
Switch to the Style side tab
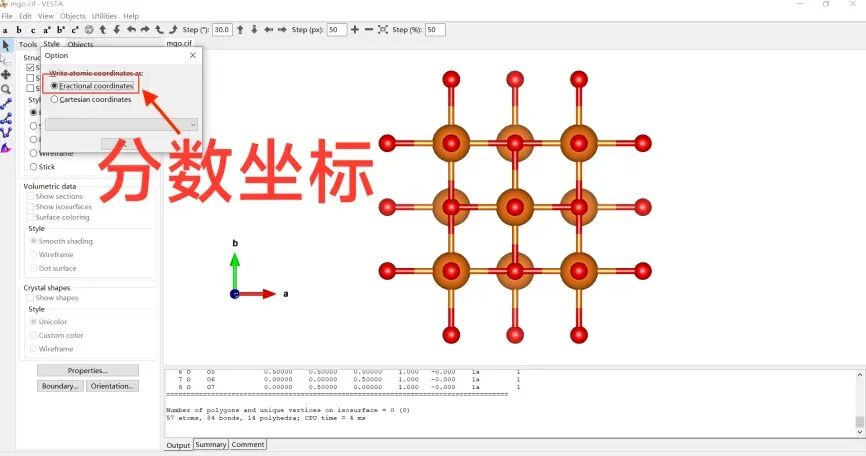(x=51, y=44)
